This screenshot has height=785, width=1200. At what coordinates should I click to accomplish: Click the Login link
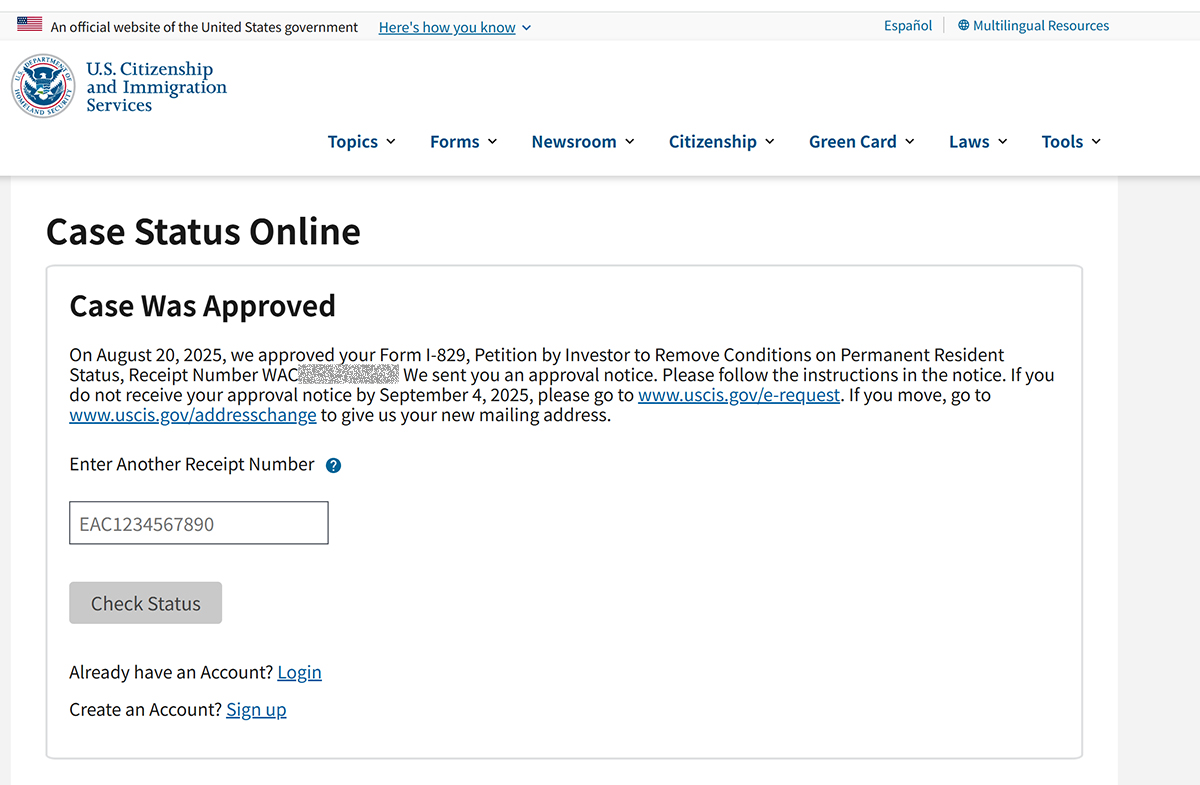300,672
